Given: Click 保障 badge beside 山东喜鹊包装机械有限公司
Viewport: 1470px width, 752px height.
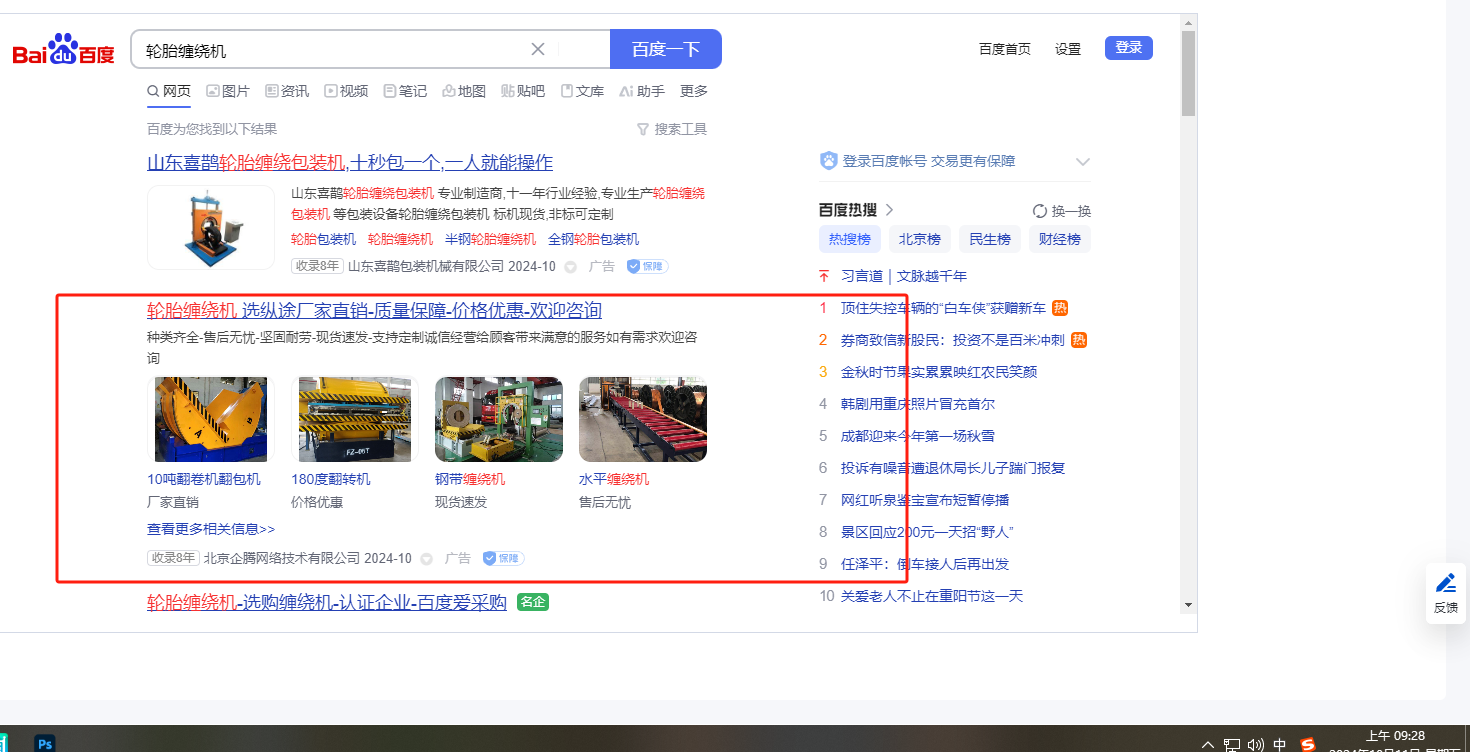Looking at the screenshot, I should coord(647,266).
